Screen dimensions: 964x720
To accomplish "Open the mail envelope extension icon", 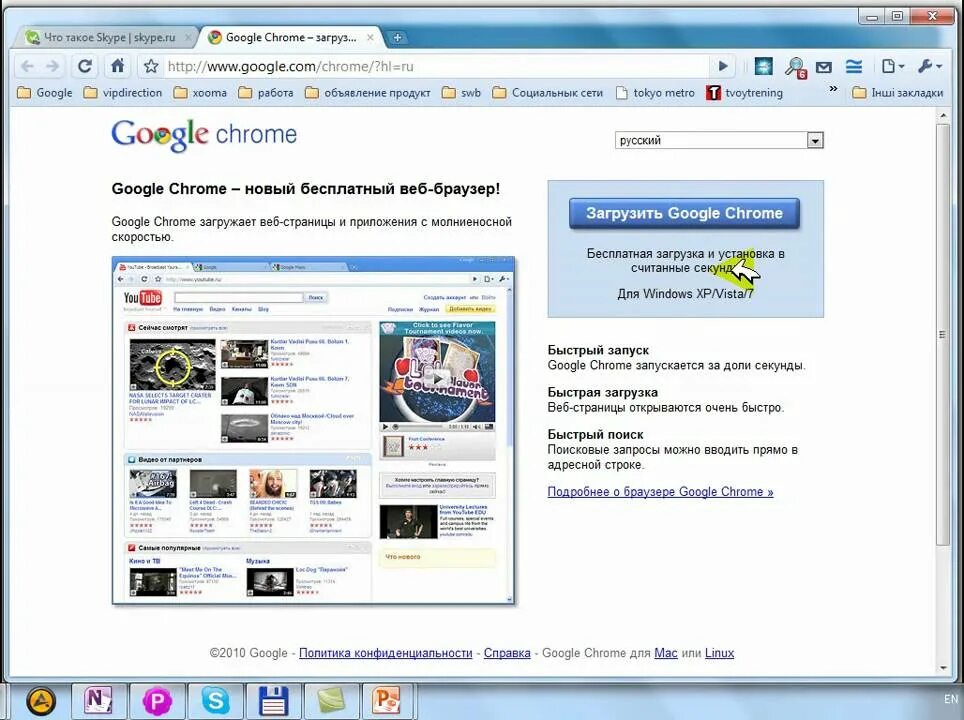I will click(824, 67).
